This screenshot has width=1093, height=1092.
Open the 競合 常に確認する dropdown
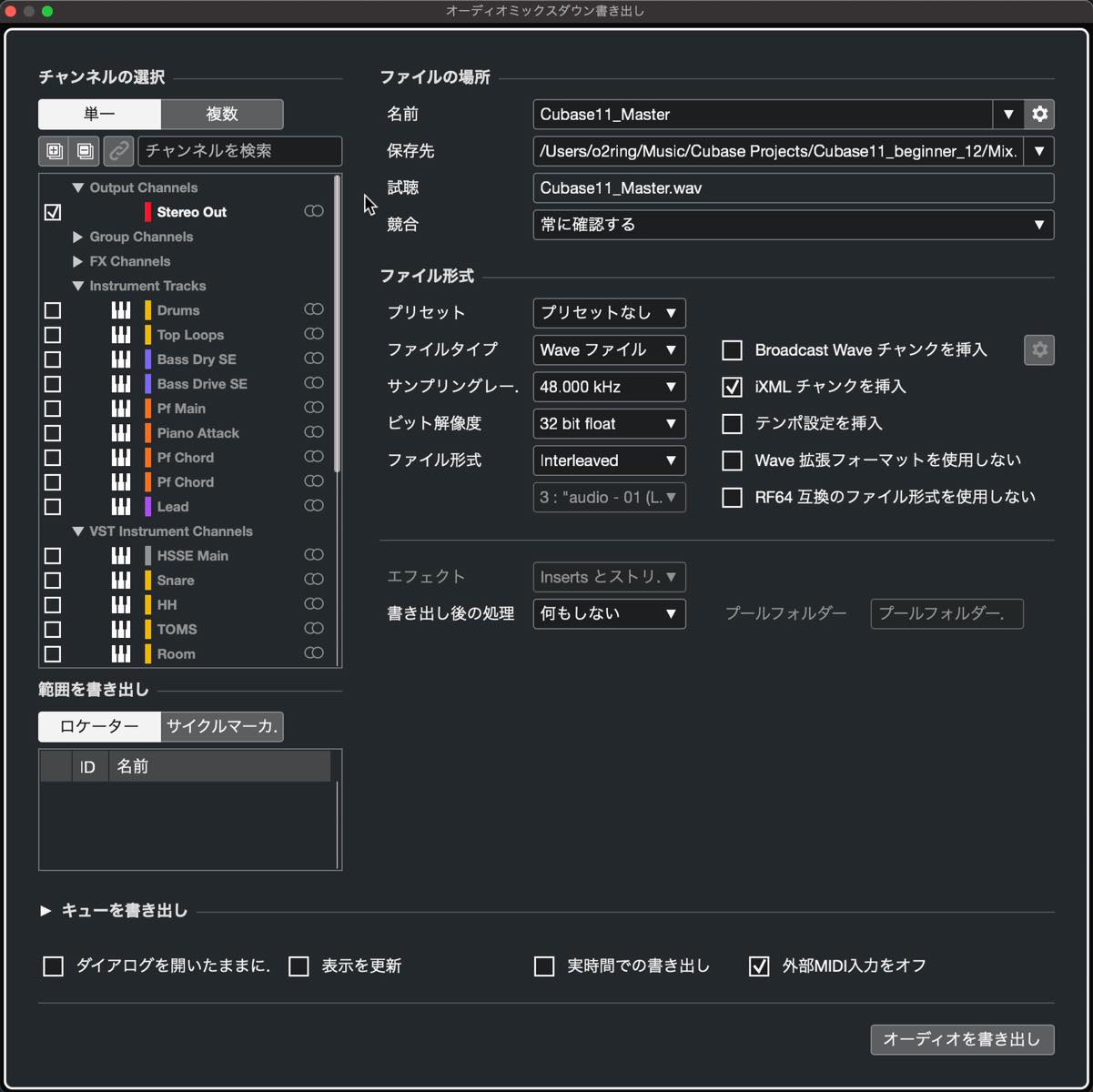[794, 225]
